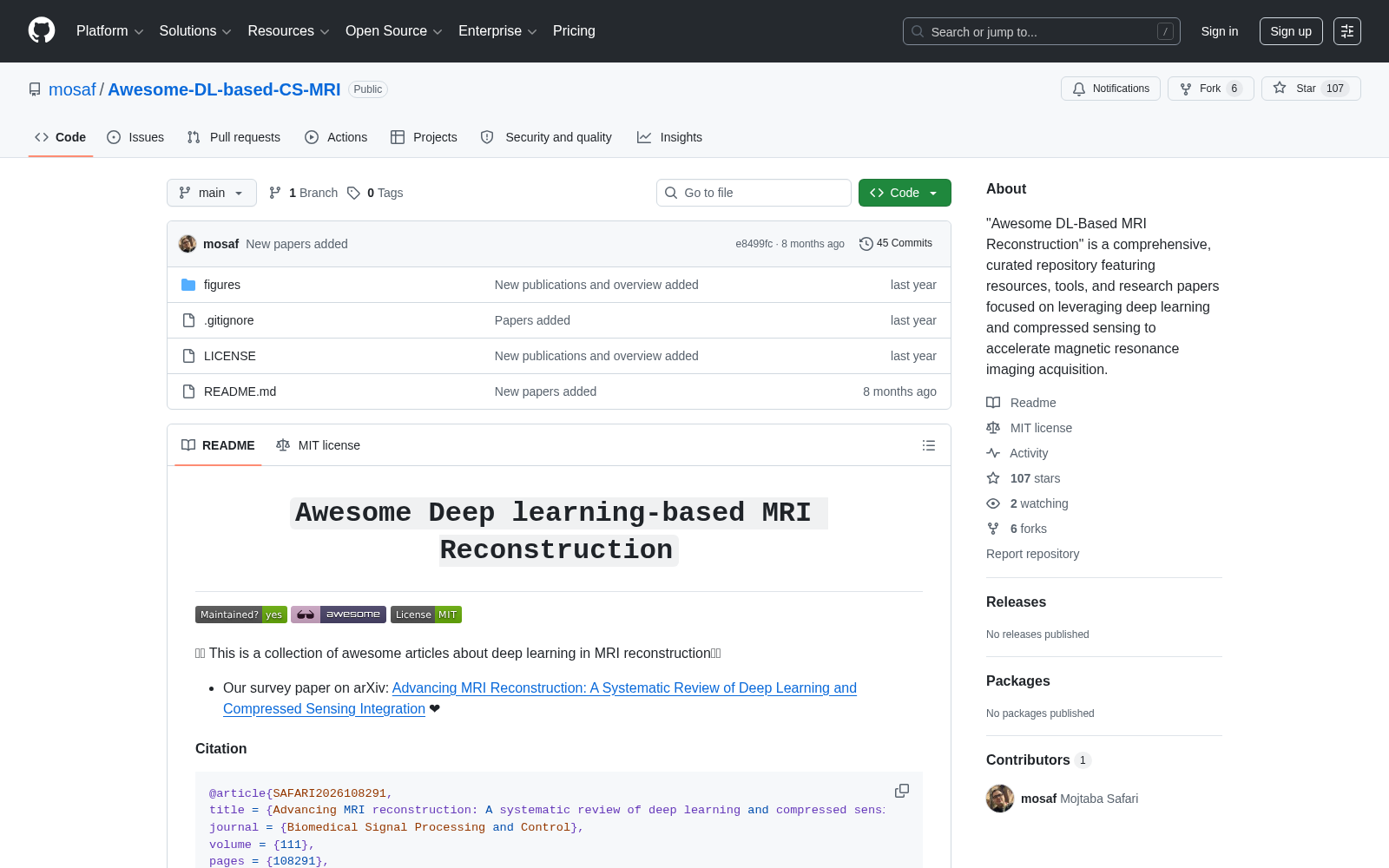Viewport: 1389px width, 868px height.
Task: Click the mosaf commit author avatar
Action: point(188,244)
